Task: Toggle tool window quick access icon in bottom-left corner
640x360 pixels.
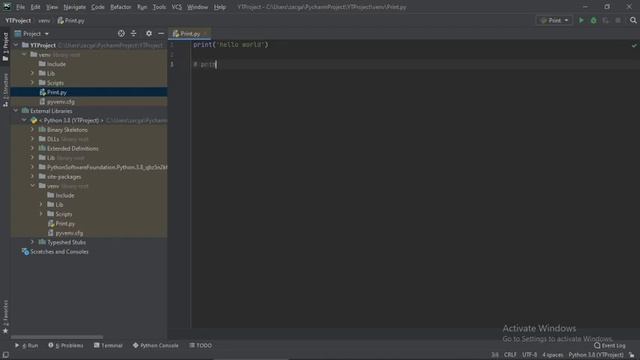Action: (x=5, y=355)
